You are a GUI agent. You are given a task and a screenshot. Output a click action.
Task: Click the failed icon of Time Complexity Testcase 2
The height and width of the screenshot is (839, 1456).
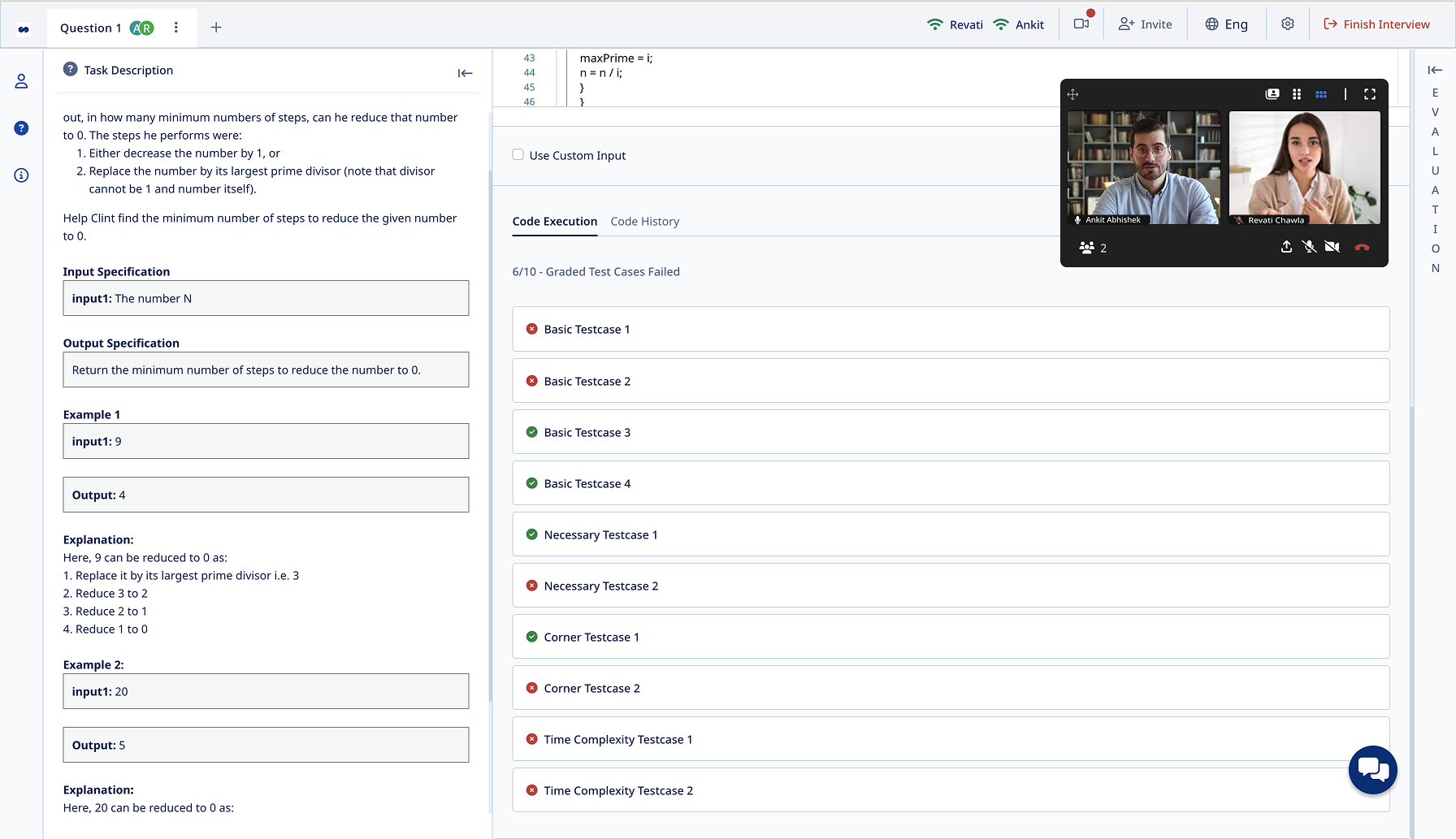[x=531, y=790]
